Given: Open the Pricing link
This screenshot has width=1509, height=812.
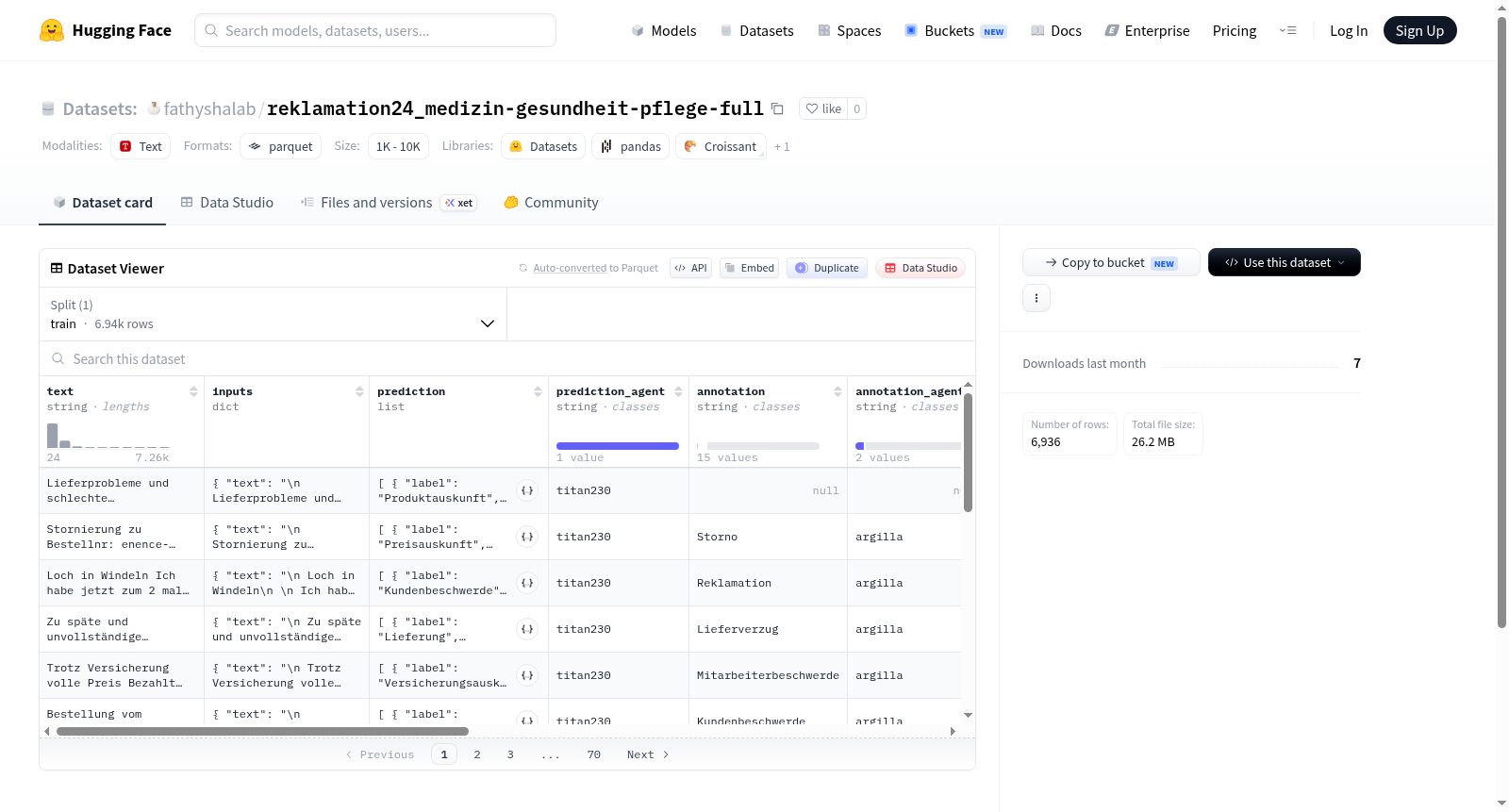Looking at the screenshot, I should point(1234,31).
